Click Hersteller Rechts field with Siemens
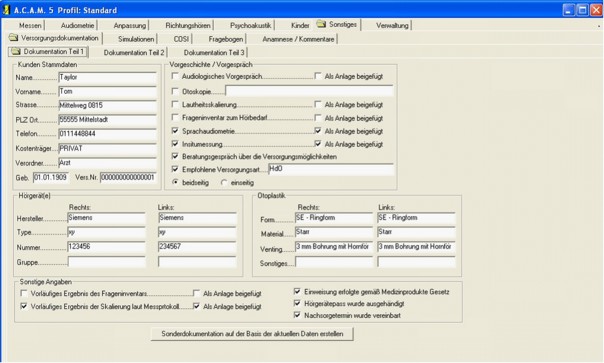 point(106,218)
